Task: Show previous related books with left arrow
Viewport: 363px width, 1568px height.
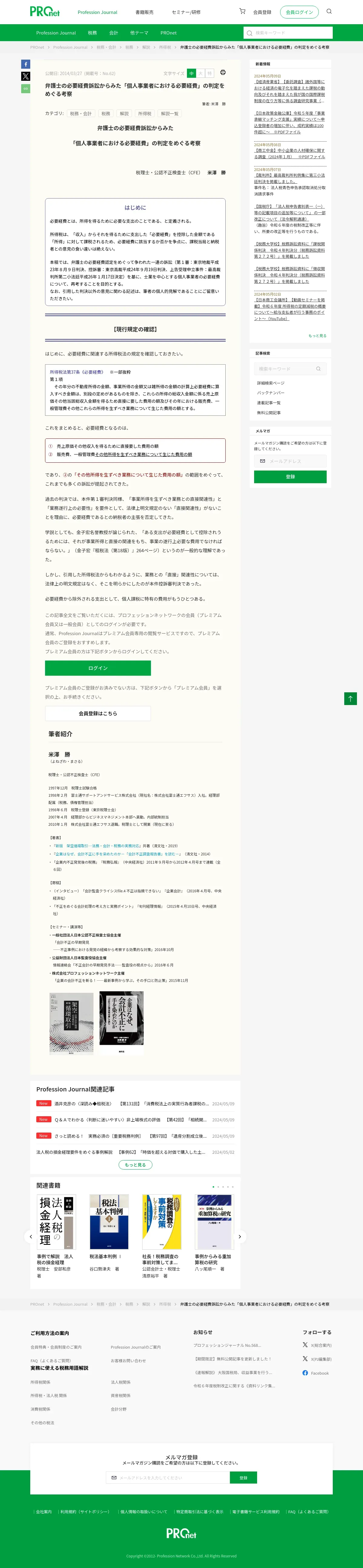Action: pos(31,1236)
